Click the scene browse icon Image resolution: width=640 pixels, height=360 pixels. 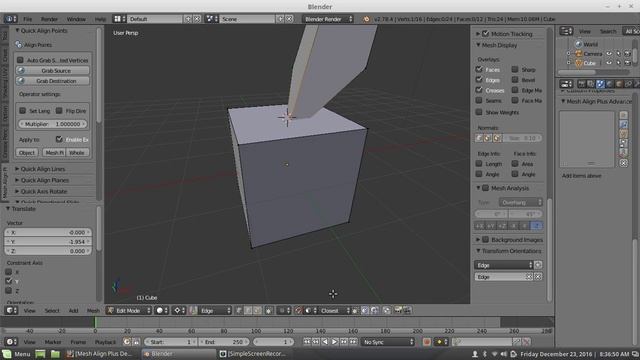[211, 19]
